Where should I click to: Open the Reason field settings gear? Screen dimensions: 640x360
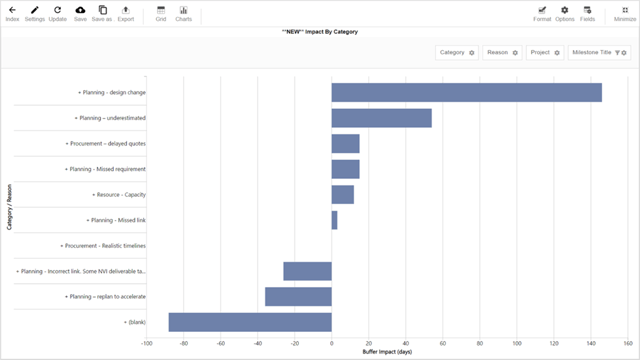tap(515, 53)
